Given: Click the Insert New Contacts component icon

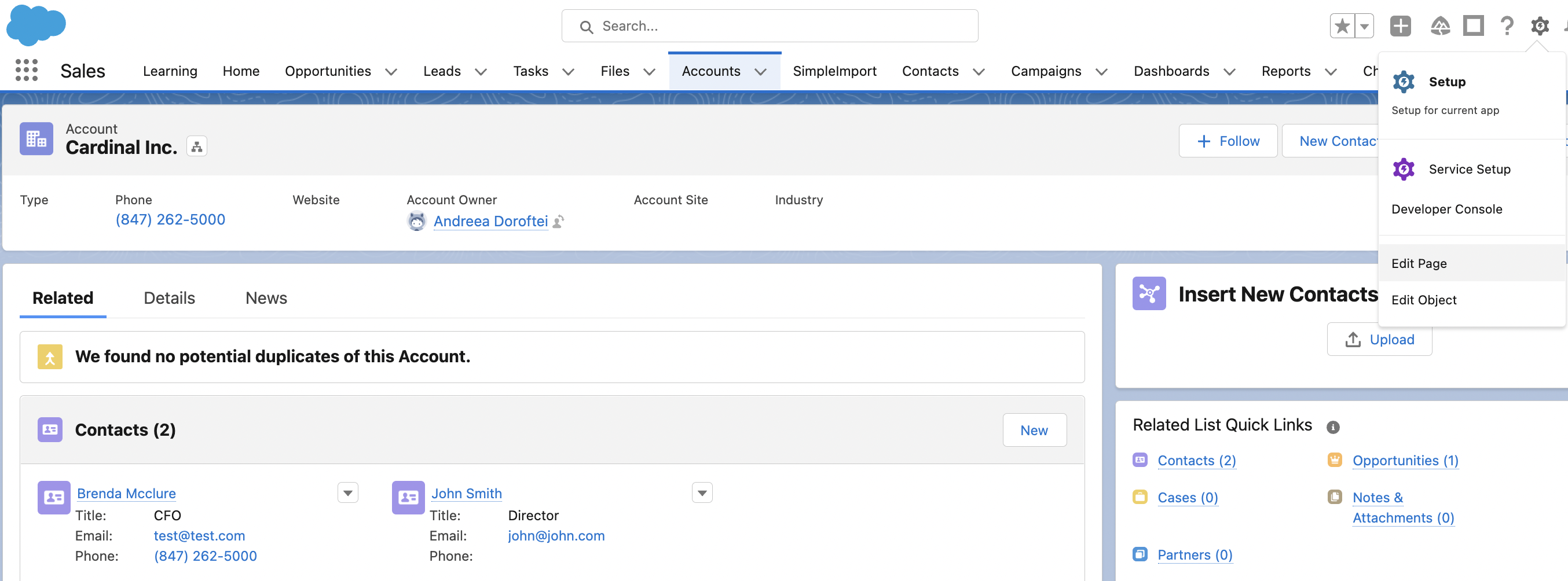Looking at the screenshot, I should [x=1149, y=293].
